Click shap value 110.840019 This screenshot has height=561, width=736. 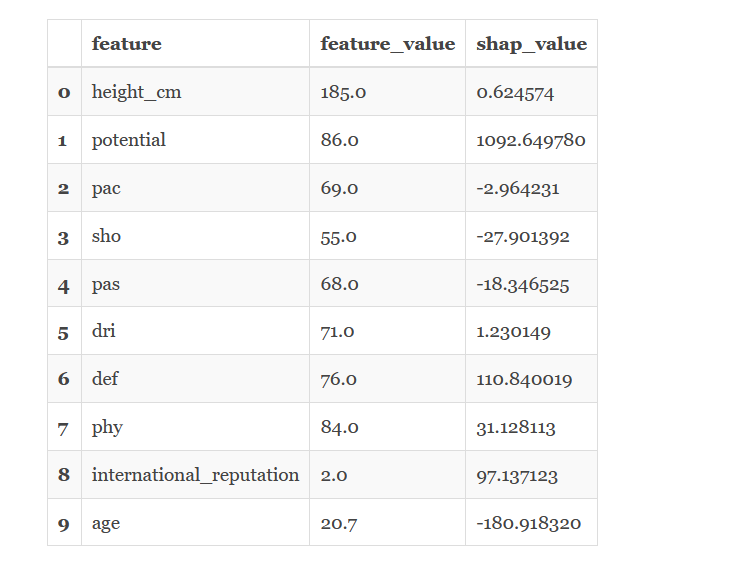tap(524, 379)
